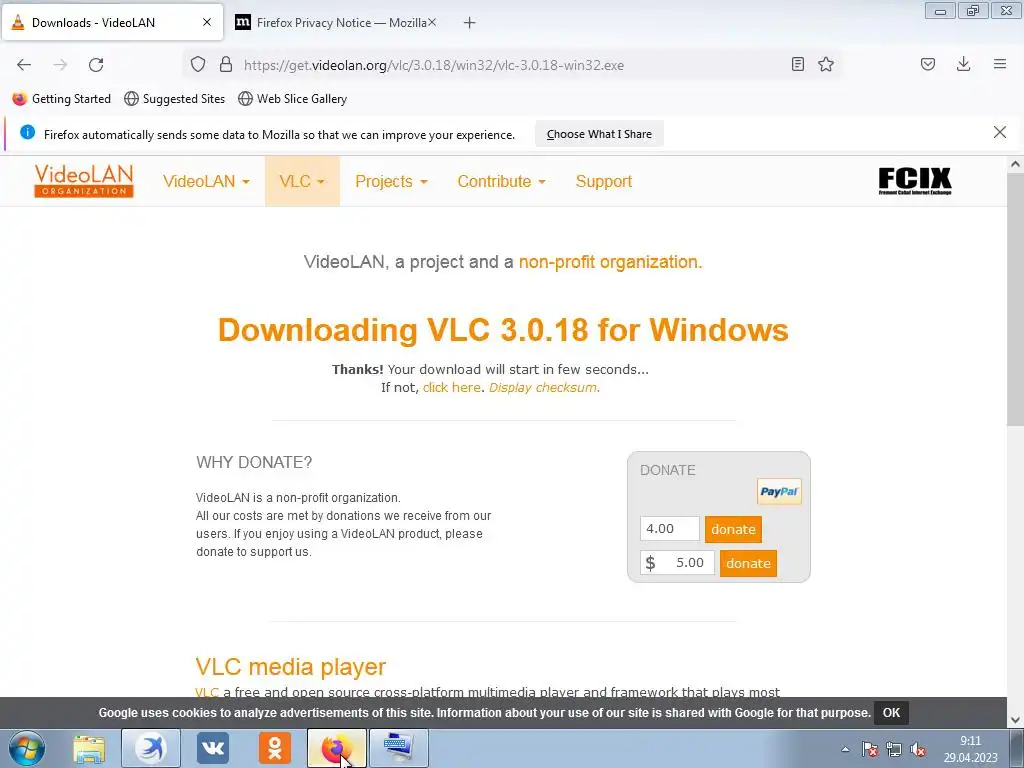The width and height of the screenshot is (1024, 768).
Task: Switch to Firefox Privacy Notice tab
Action: (336, 22)
